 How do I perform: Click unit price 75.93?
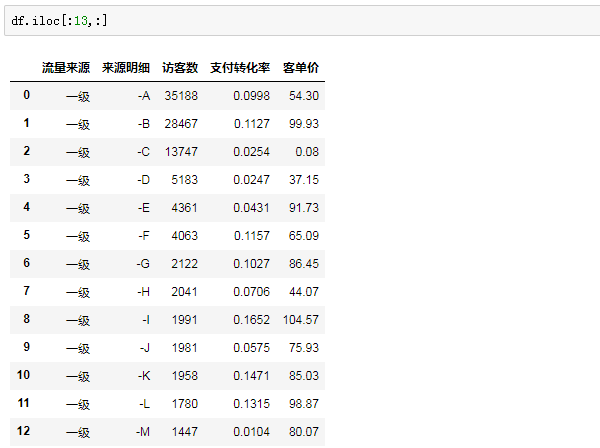click(x=304, y=348)
